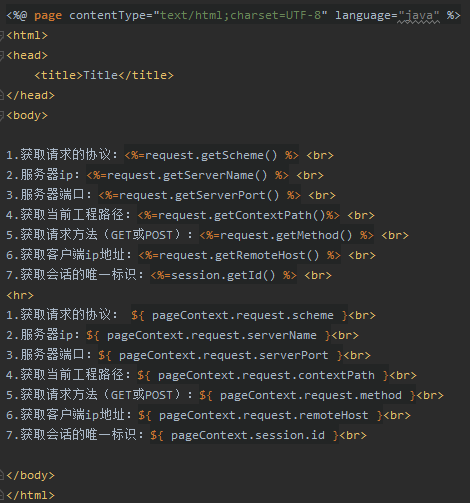Collapse the <head> fold marker in gutter
470x503 pixels.
[2, 55]
